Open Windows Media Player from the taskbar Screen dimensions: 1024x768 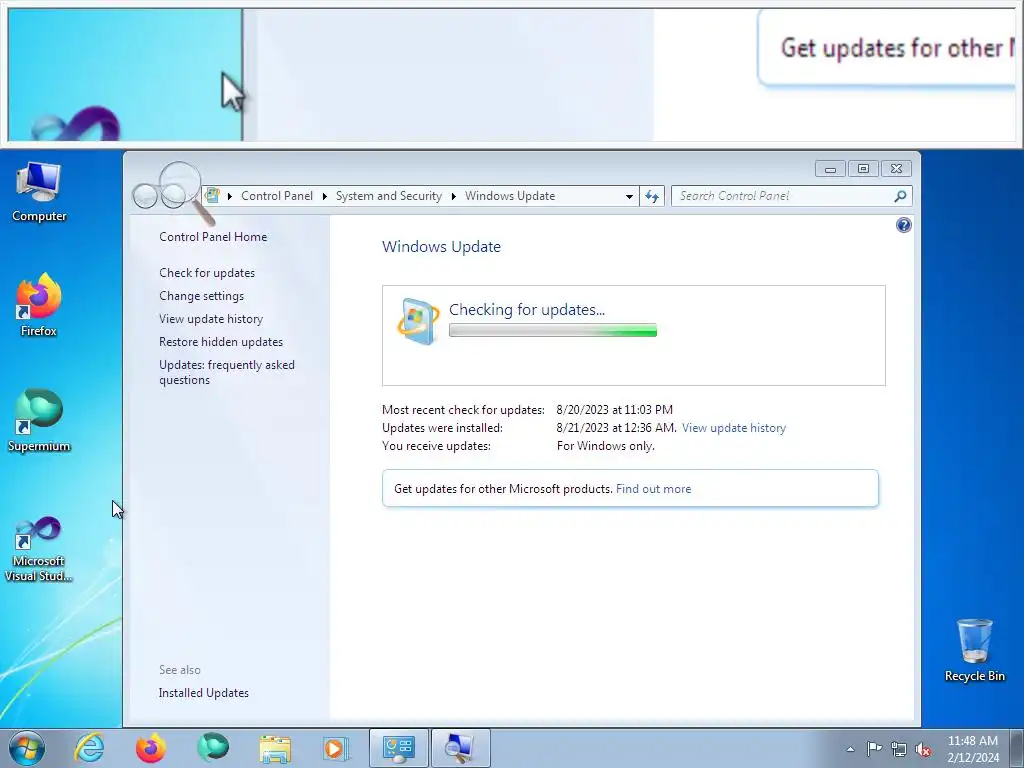point(337,748)
